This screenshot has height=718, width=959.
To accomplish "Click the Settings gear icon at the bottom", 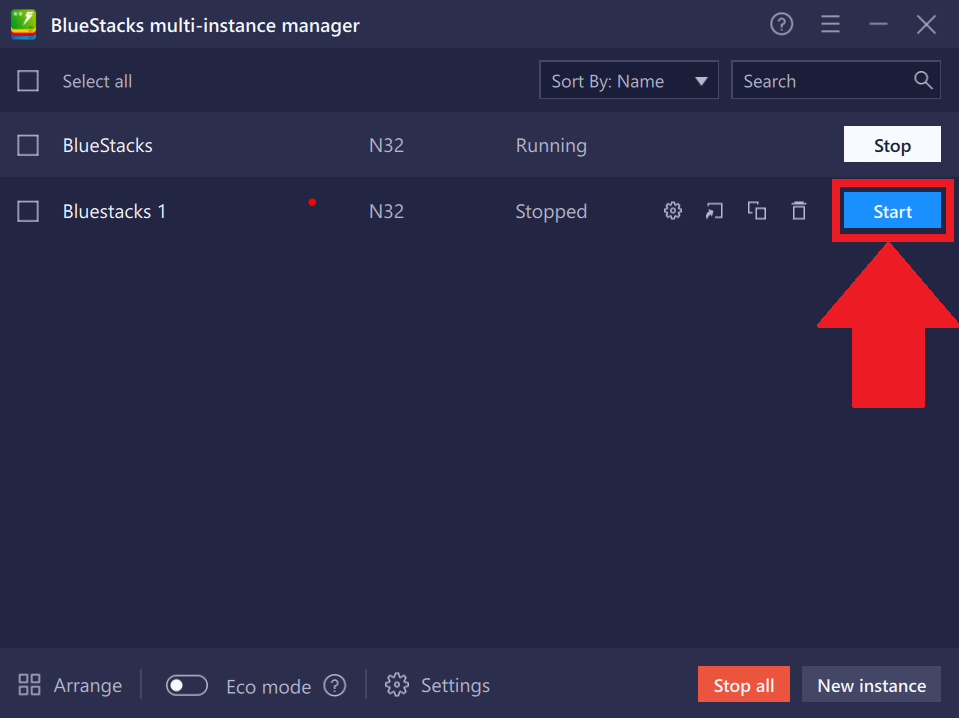I will click(x=396, y=685).
